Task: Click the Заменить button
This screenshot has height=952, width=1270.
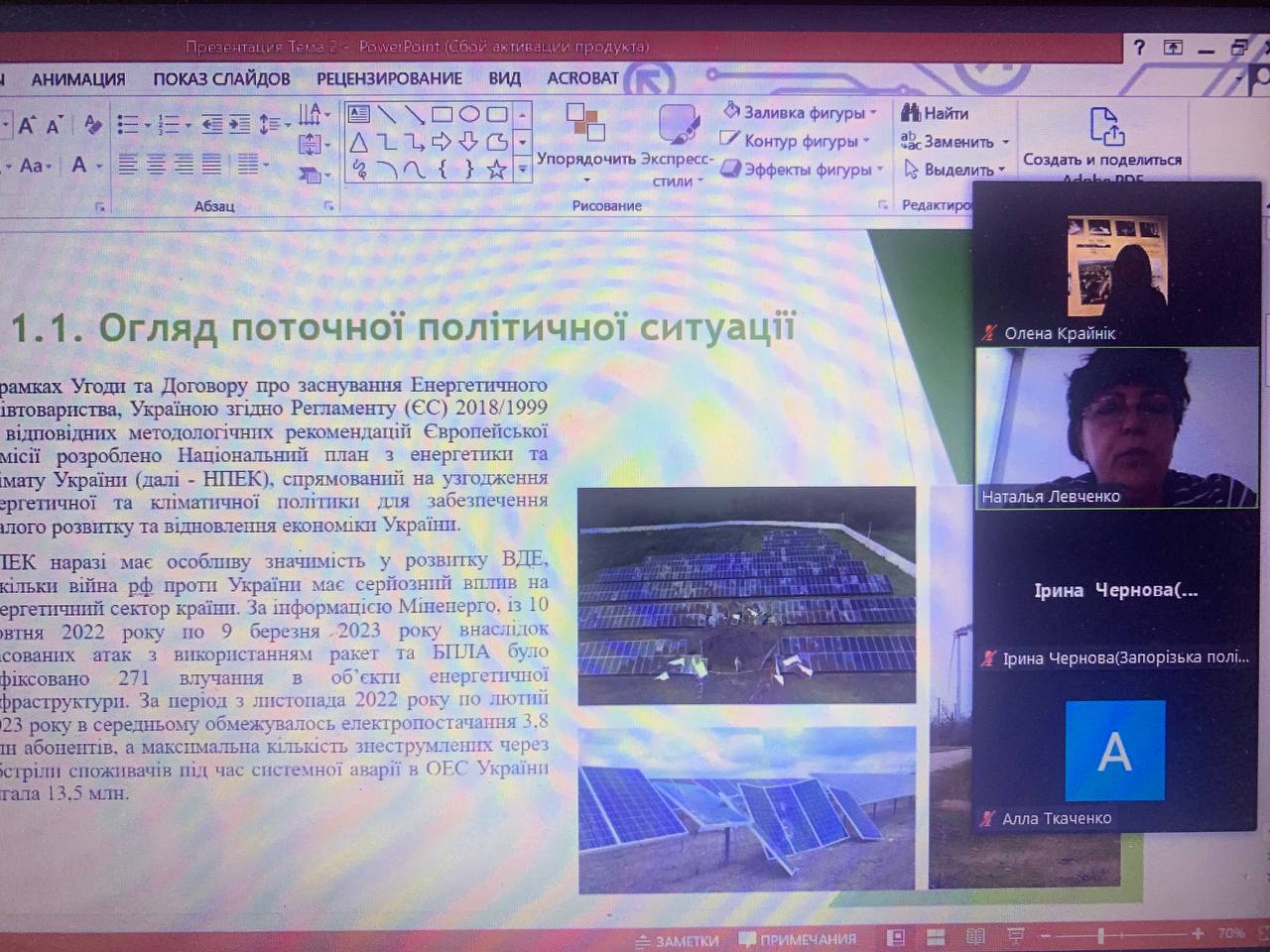Action: click(x=956, y=142)
